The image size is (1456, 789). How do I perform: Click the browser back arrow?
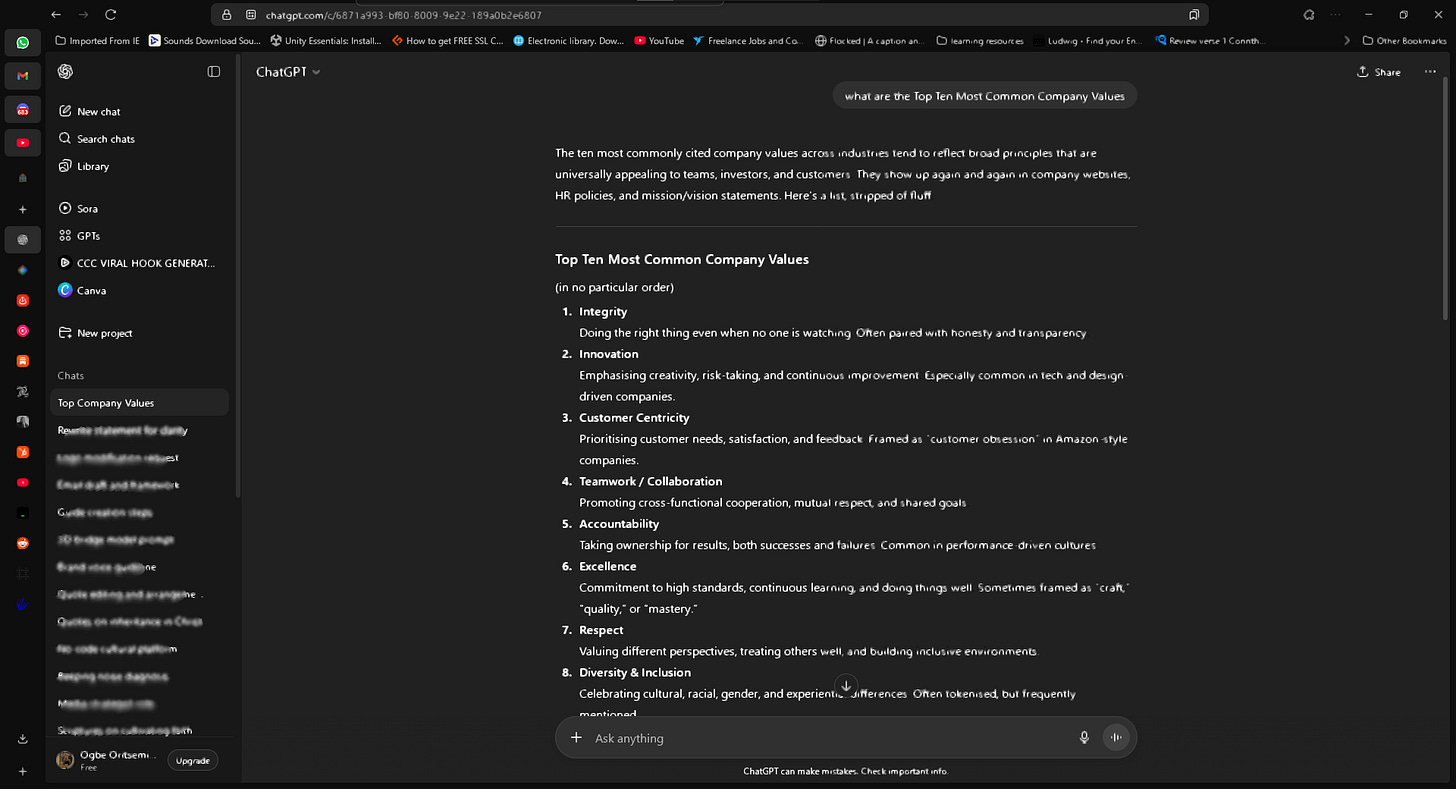click(56, 15)
